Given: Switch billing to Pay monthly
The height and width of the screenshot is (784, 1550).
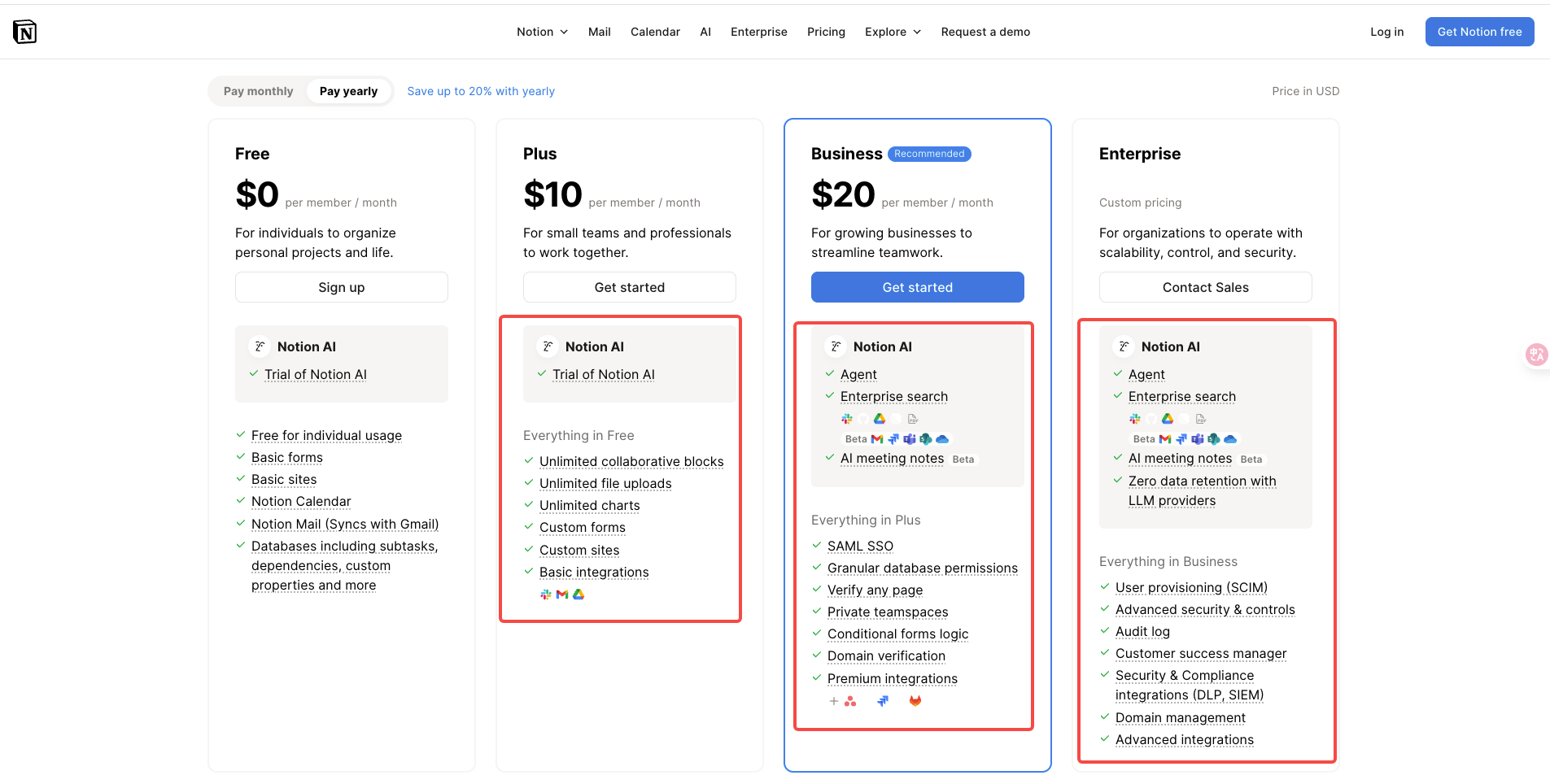Looking at the screenshot, I should [259, 91].
